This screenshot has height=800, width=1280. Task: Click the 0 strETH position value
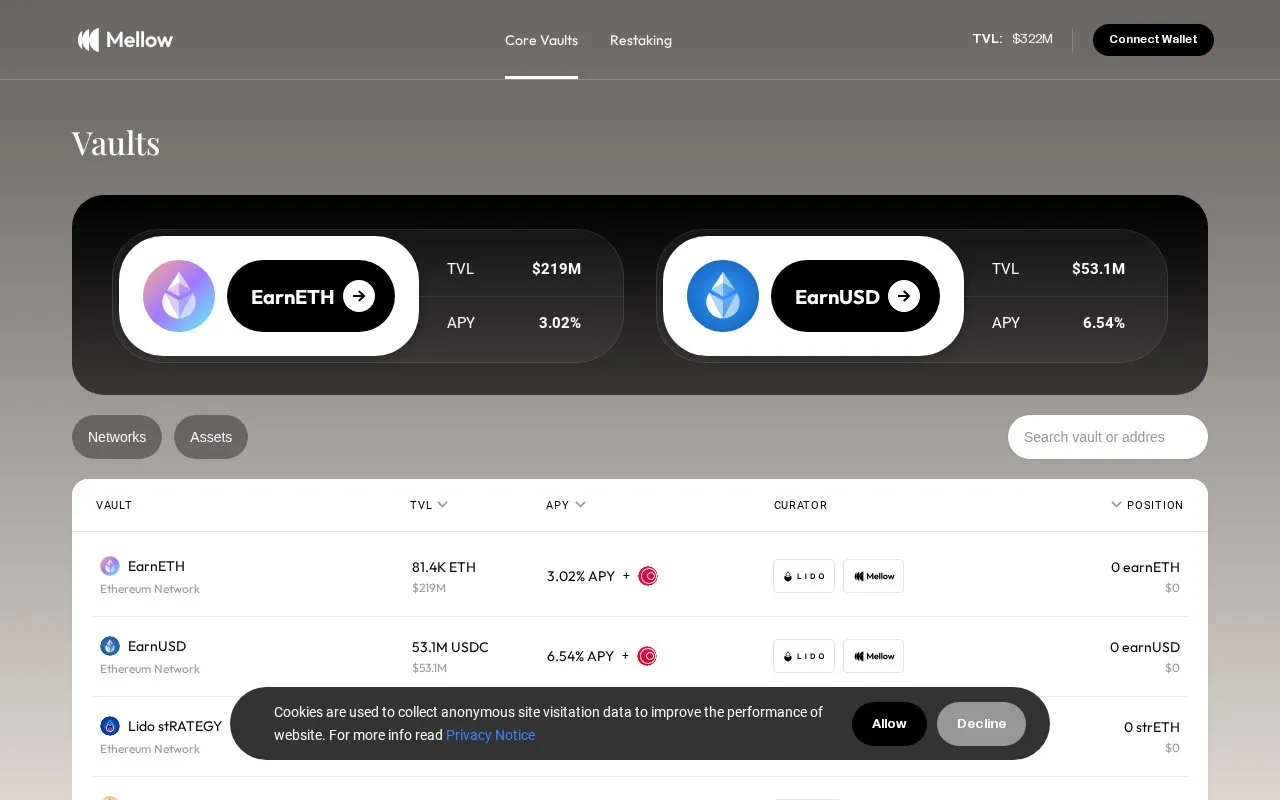click(1152, 727)
